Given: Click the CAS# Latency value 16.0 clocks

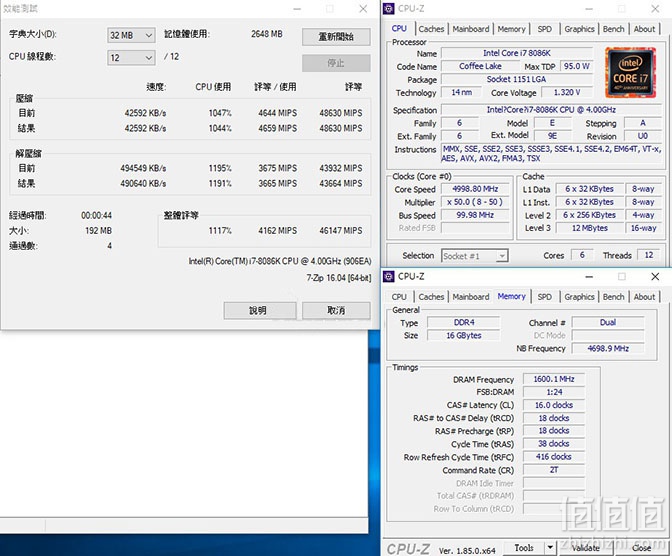Looking at the screenshot, I should pyautogui.click(x=554, y=405).
